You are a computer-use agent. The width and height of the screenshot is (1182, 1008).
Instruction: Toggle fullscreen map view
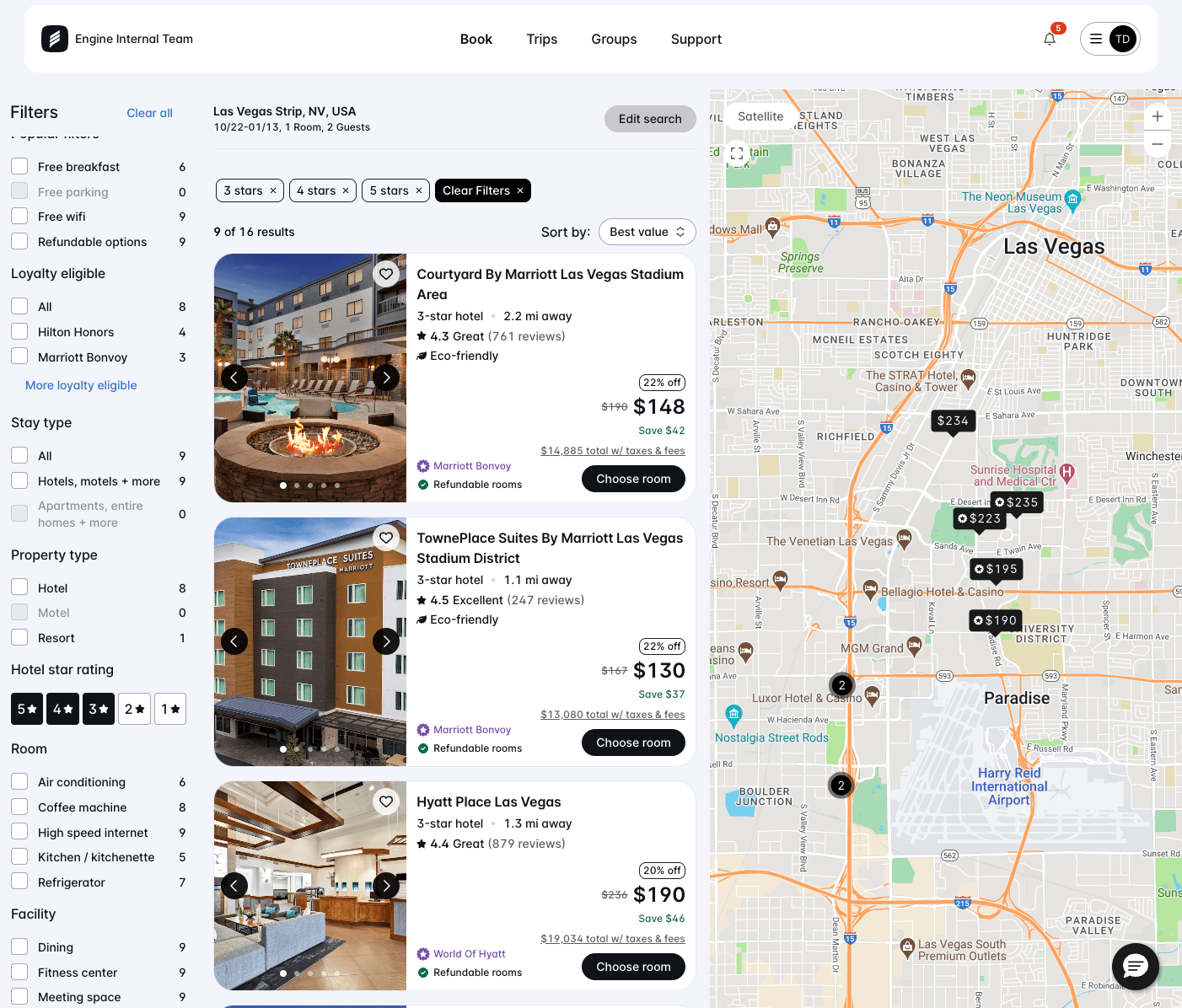click(737, 153)
